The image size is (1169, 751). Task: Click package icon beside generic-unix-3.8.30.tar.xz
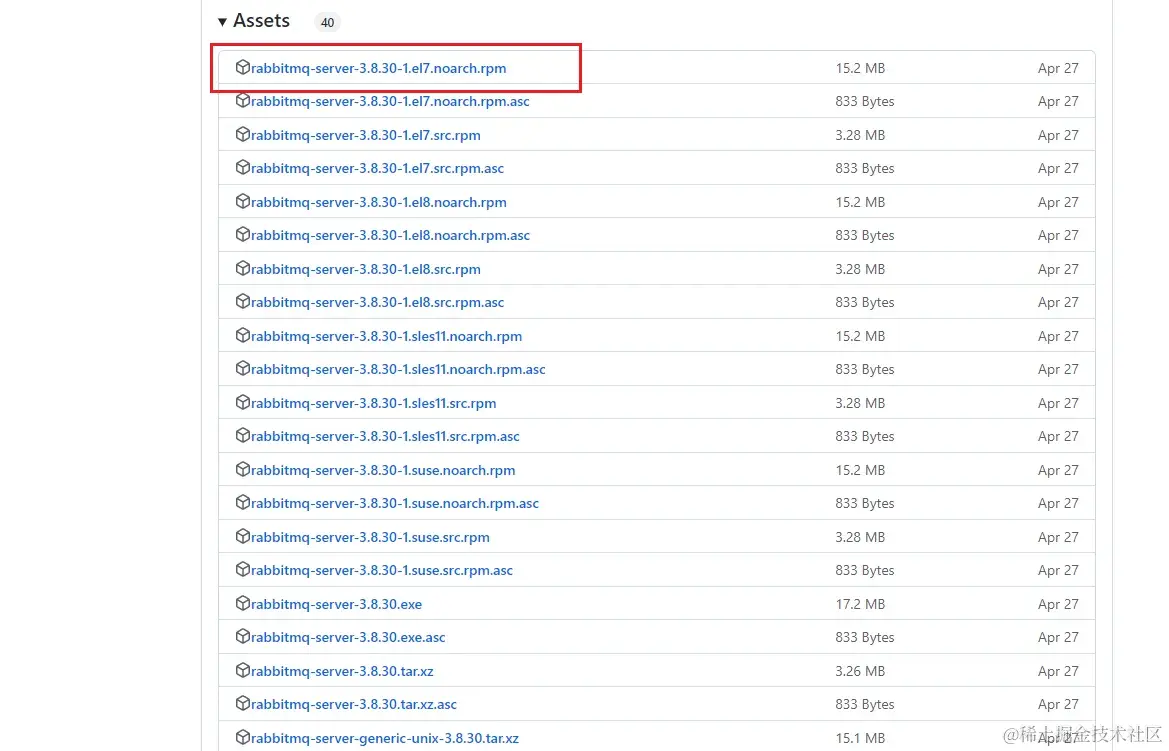(242, 737)
